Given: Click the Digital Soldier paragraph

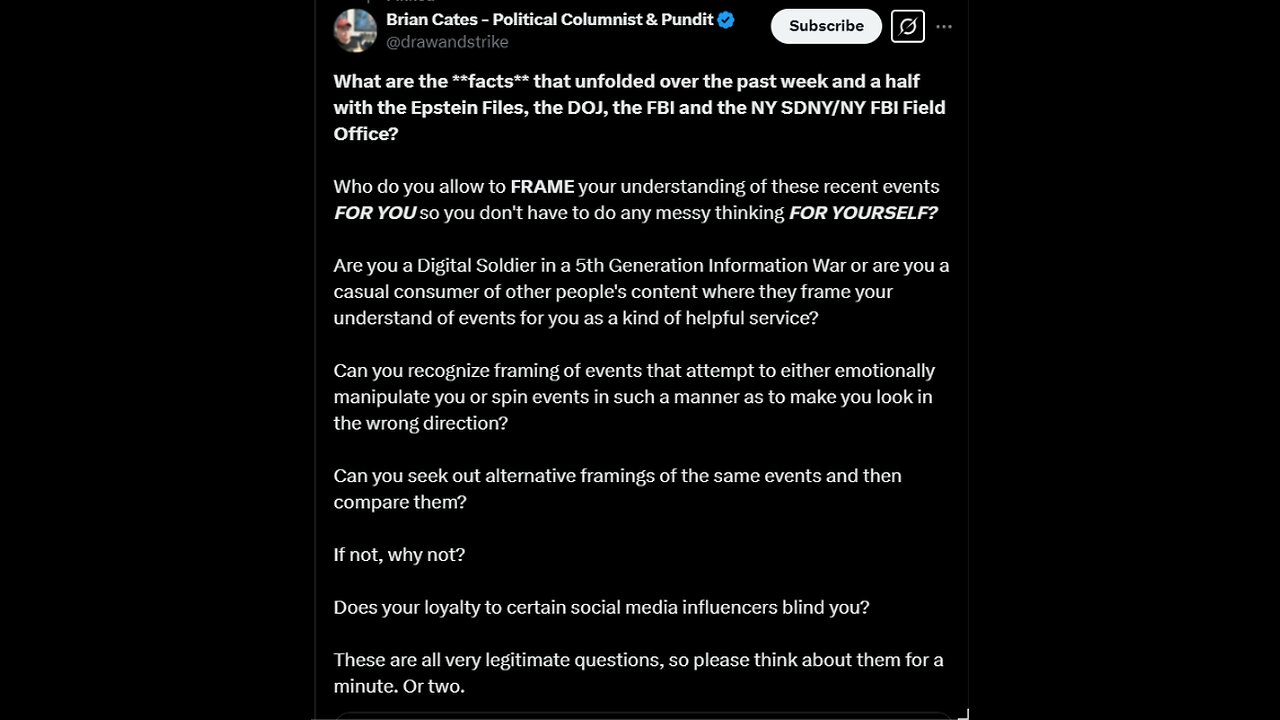Looking at the screenshot, I should 640,291.
